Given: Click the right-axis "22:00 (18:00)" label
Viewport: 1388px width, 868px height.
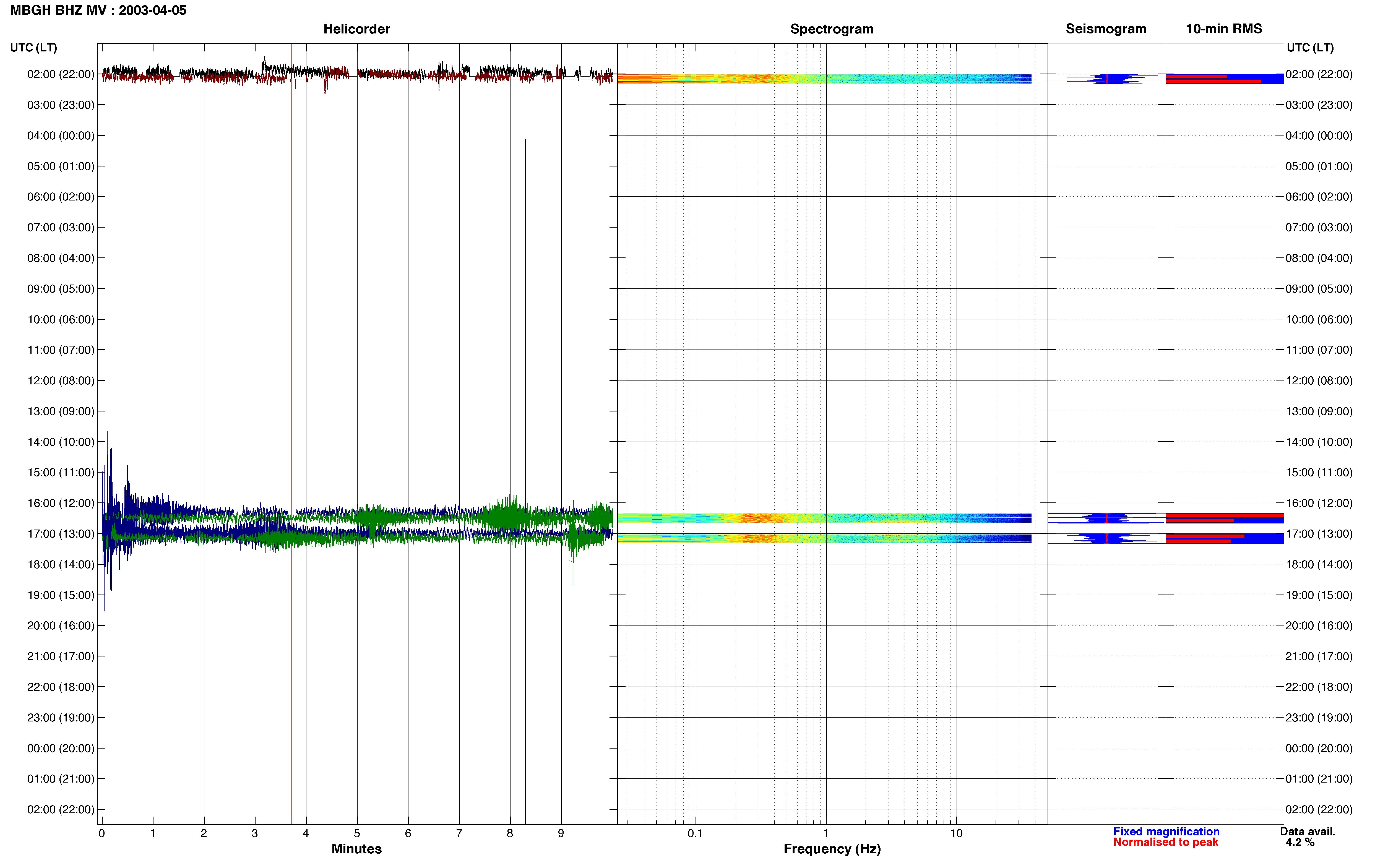Looking at the screenshot, I should coord(1319,687).
